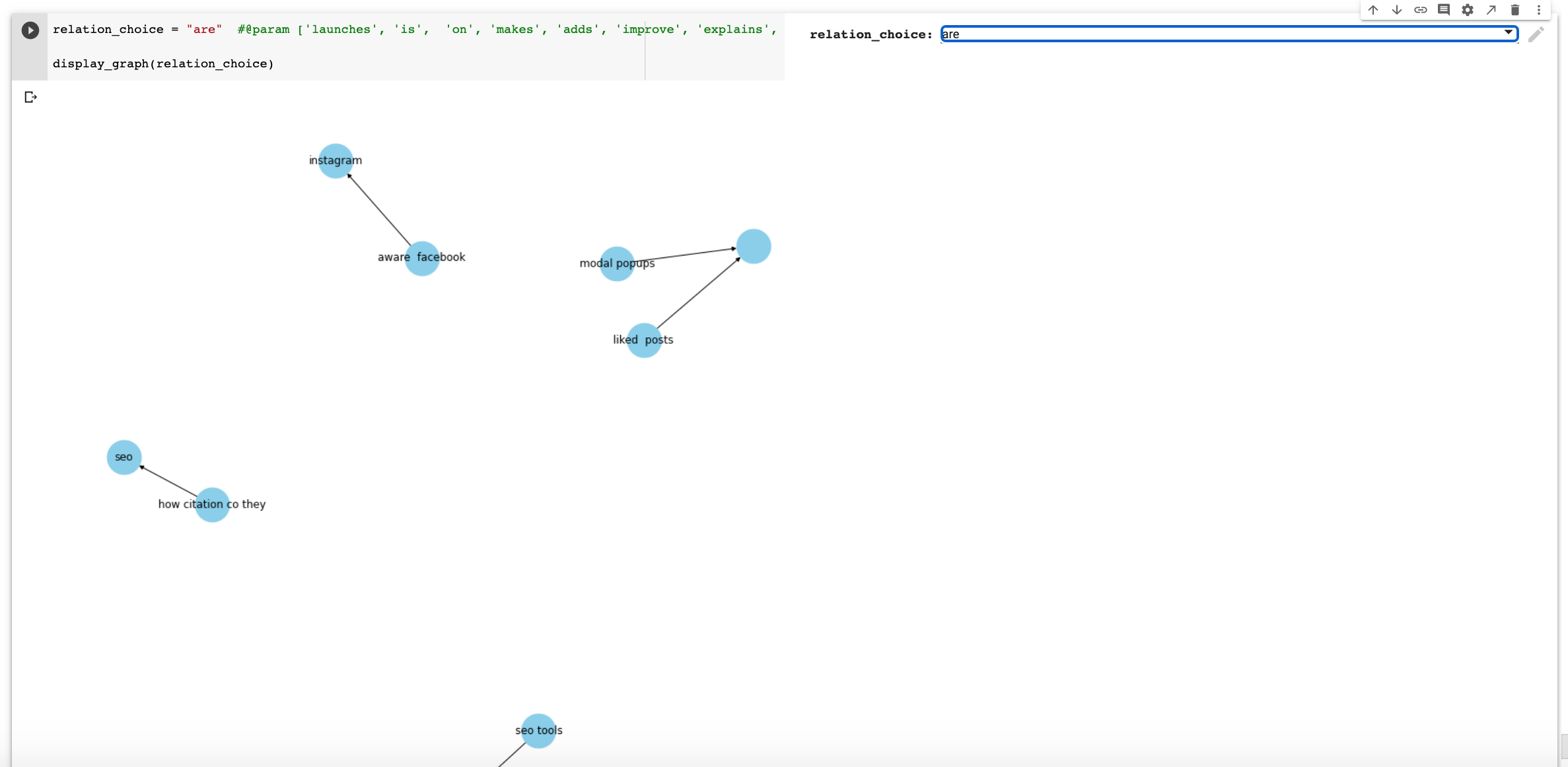
Task: Delete the cell with trash icon
Action: [1515, 10]
